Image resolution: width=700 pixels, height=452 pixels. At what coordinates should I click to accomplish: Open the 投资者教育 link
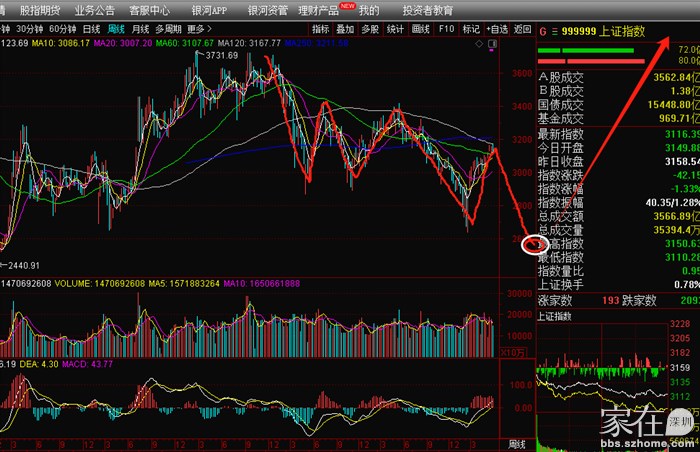[428, 10]
